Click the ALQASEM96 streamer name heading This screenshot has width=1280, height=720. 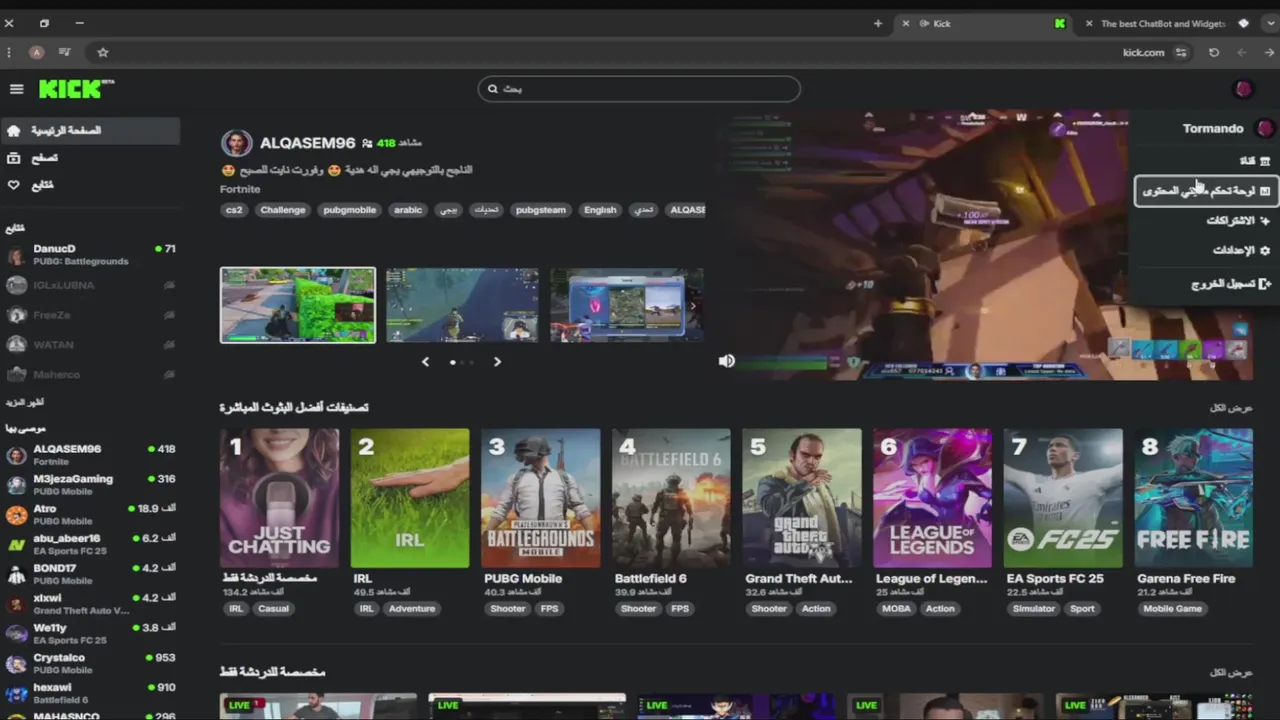(307, 144)
